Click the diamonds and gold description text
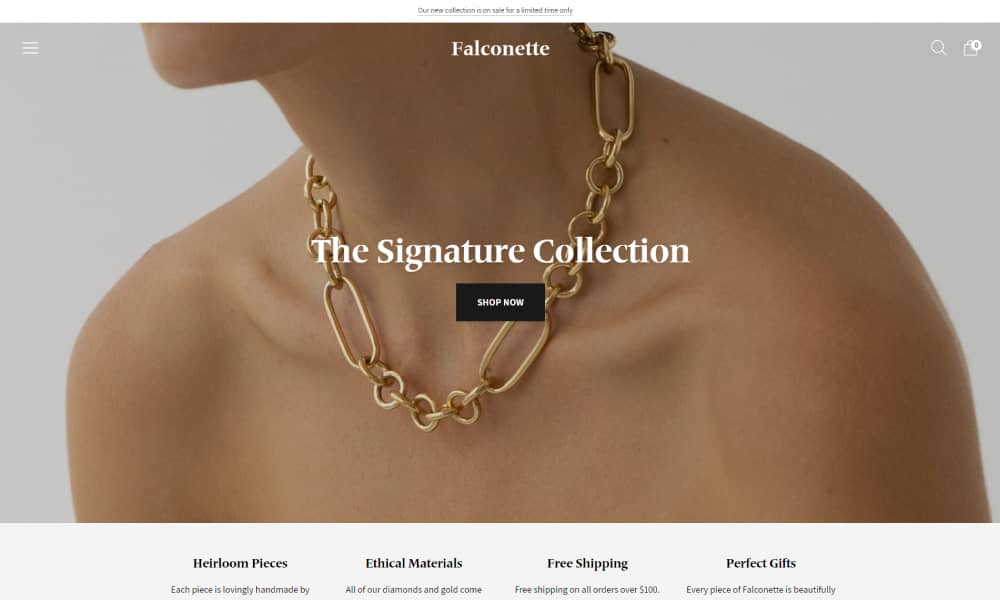Viewport: 1000px width, 600px height. [x=413, y=590]
